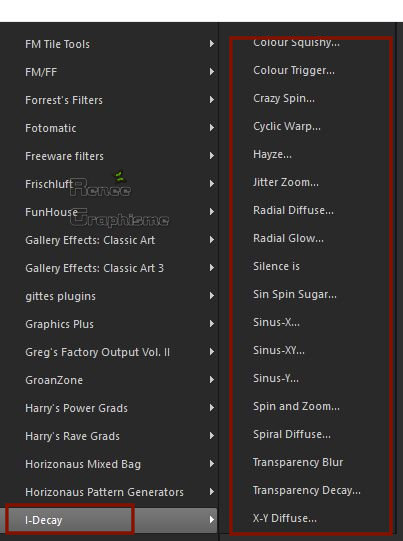The height and width of the screenshot is (541, 403).
Task: Select X-Y Diffuse filter entry
Action: click(x=285, y=518)
